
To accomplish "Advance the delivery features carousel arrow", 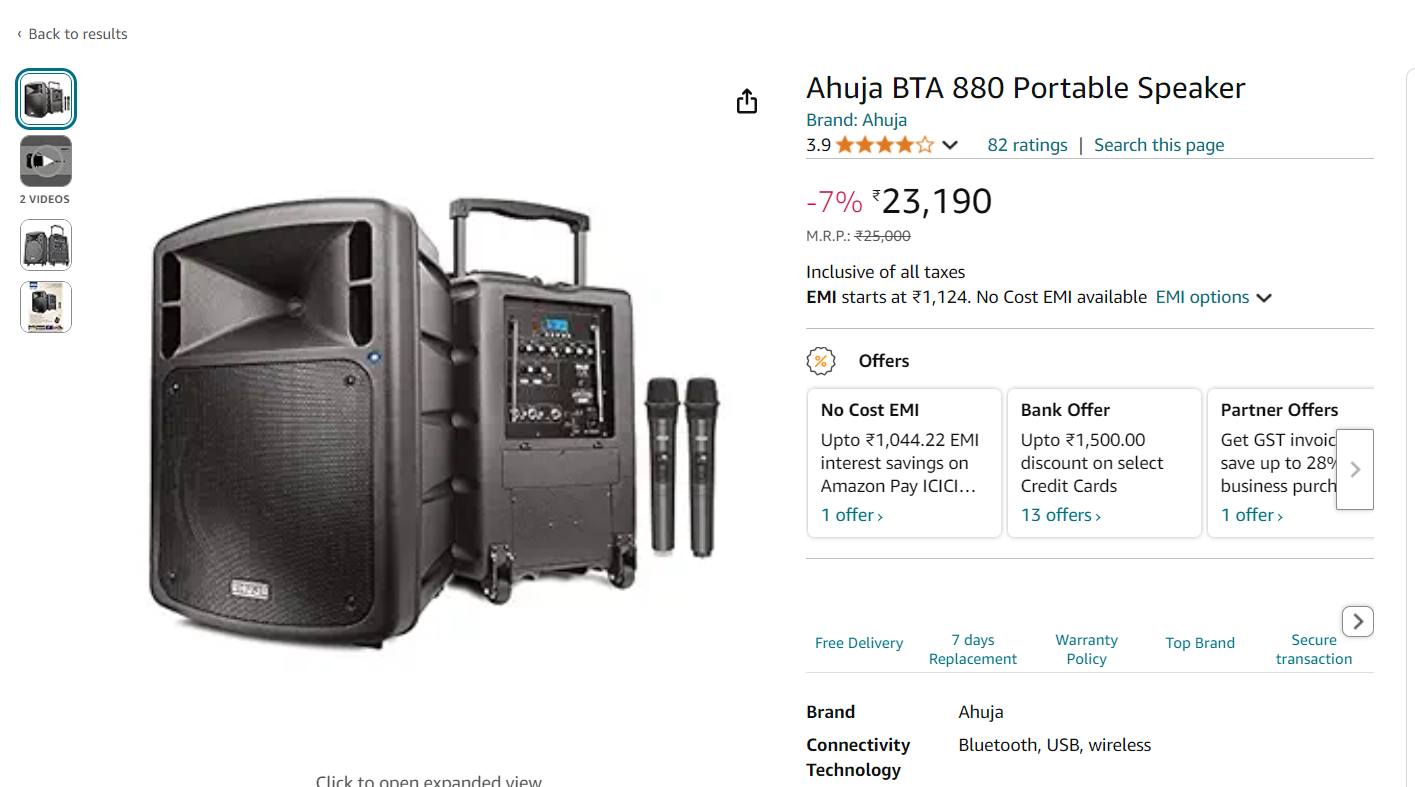I will [x=1357, y=621].
